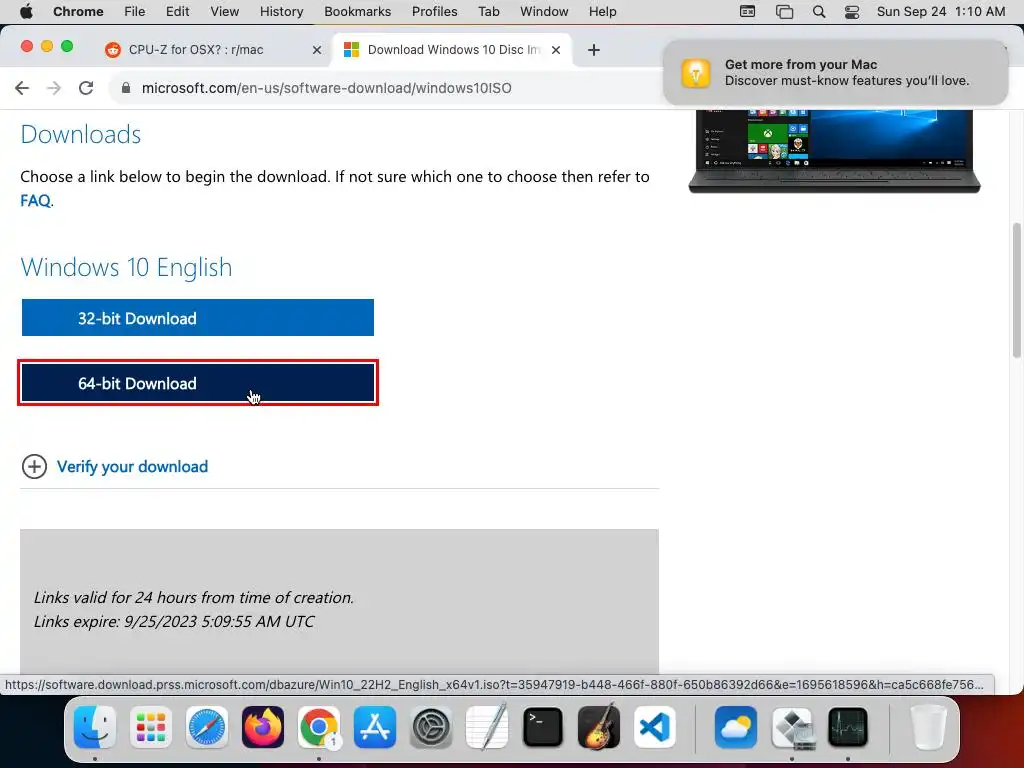Open the Chrome application menu
The height and width of the screenshot is (768, 1024).
point(78,12)
